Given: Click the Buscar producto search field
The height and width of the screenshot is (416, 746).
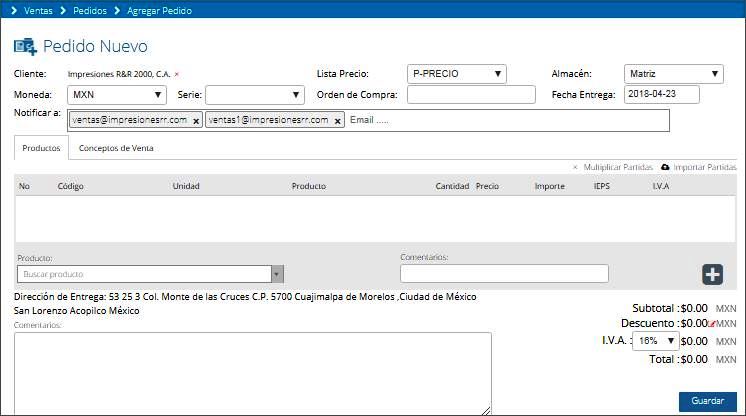Looking at the screenshot, I should click(x=144, y=274).
